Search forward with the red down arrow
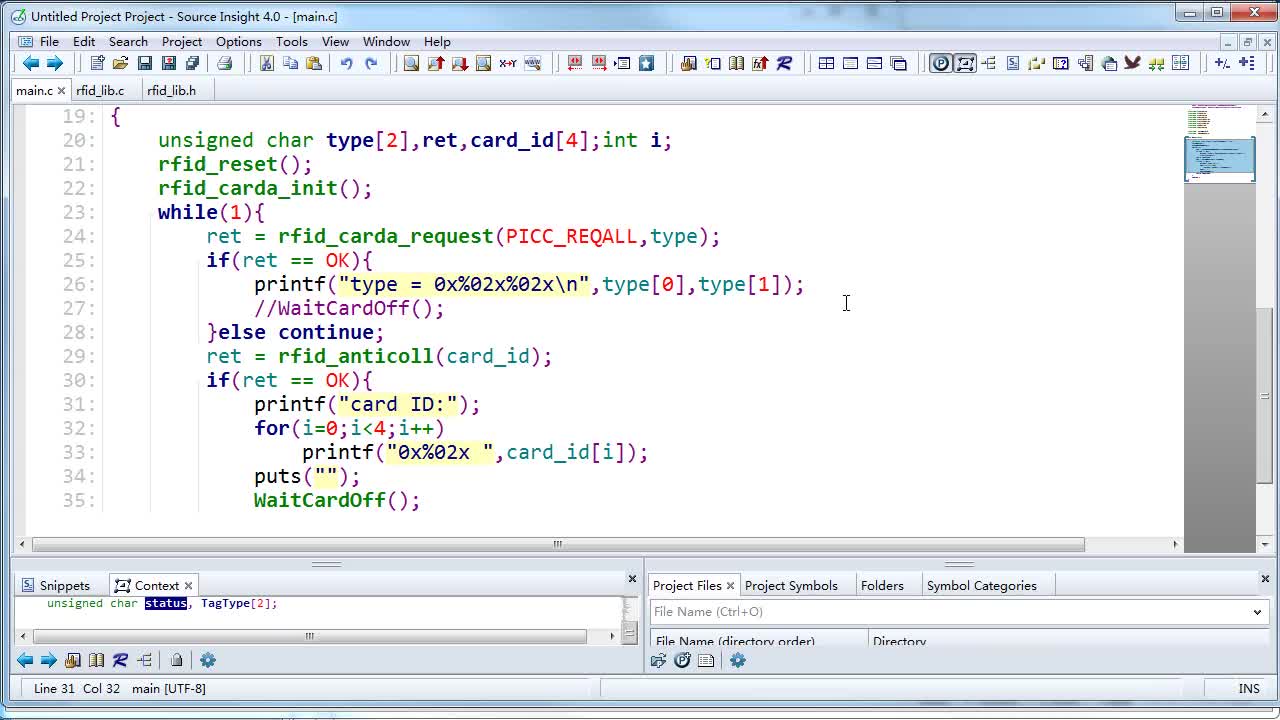This screenshot has height=720, width=1280. tap(460, 63)
